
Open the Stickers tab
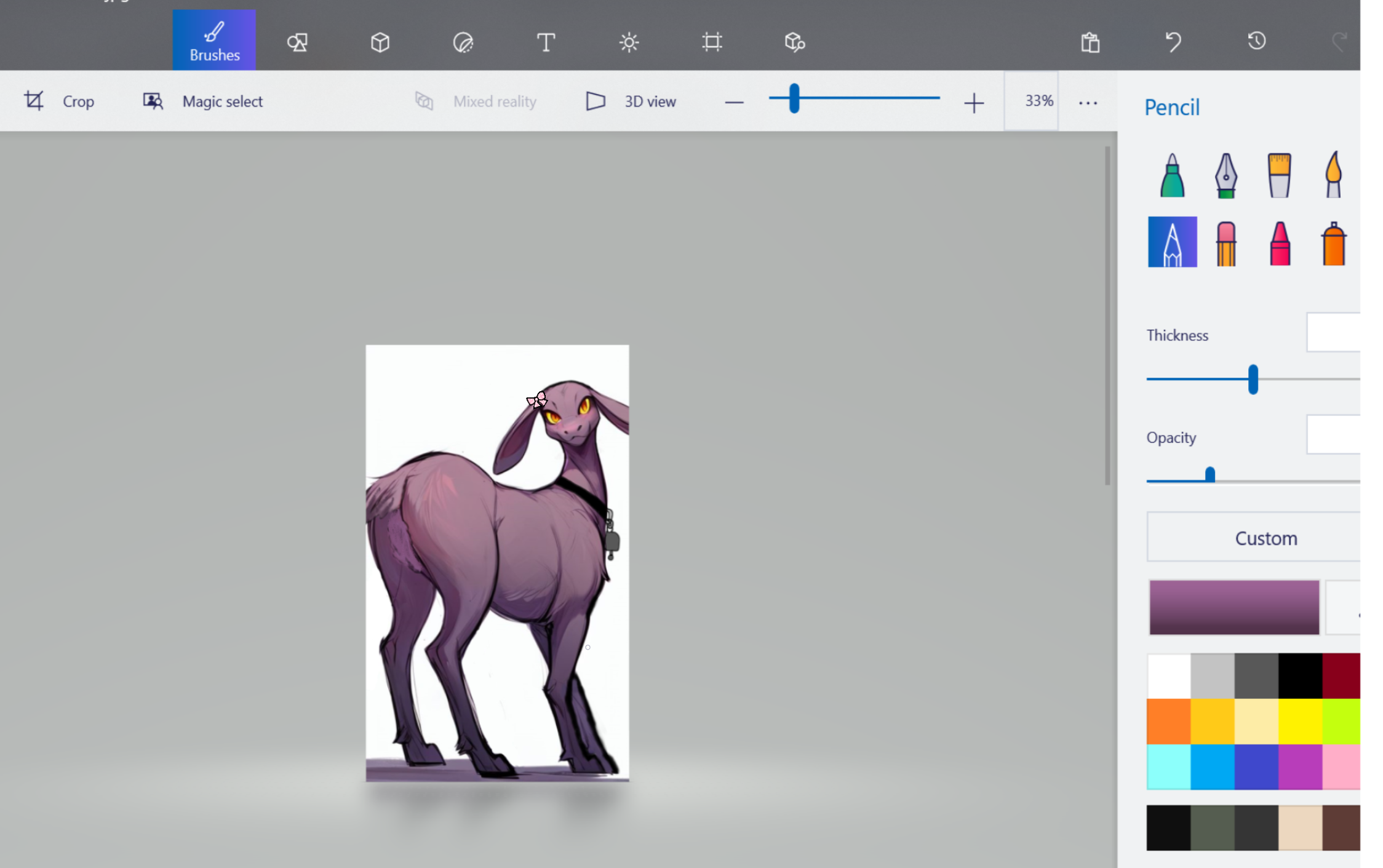click(x=463, y=42)
